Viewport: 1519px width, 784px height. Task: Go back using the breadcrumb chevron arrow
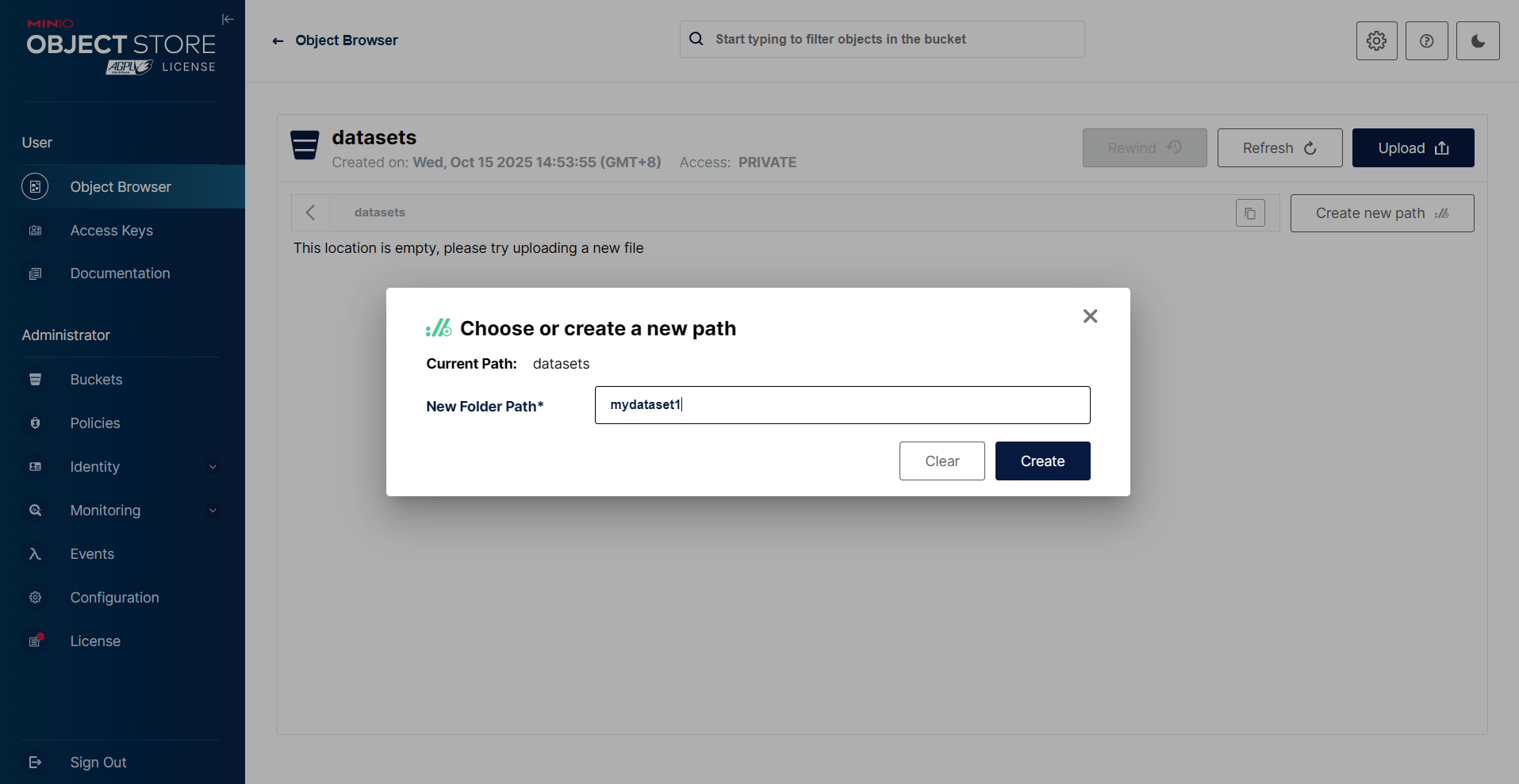pyautogui.click(x=311, y=212)
